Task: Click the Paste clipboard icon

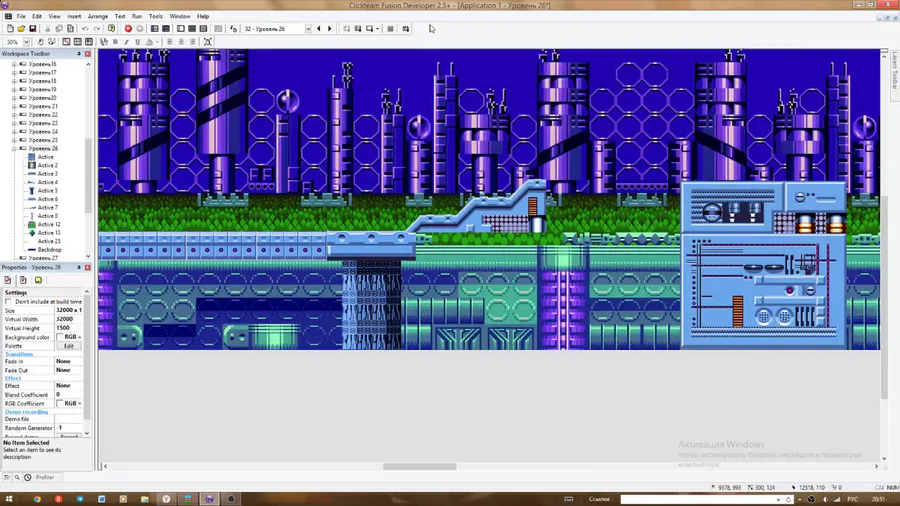Action: [71, 29]
